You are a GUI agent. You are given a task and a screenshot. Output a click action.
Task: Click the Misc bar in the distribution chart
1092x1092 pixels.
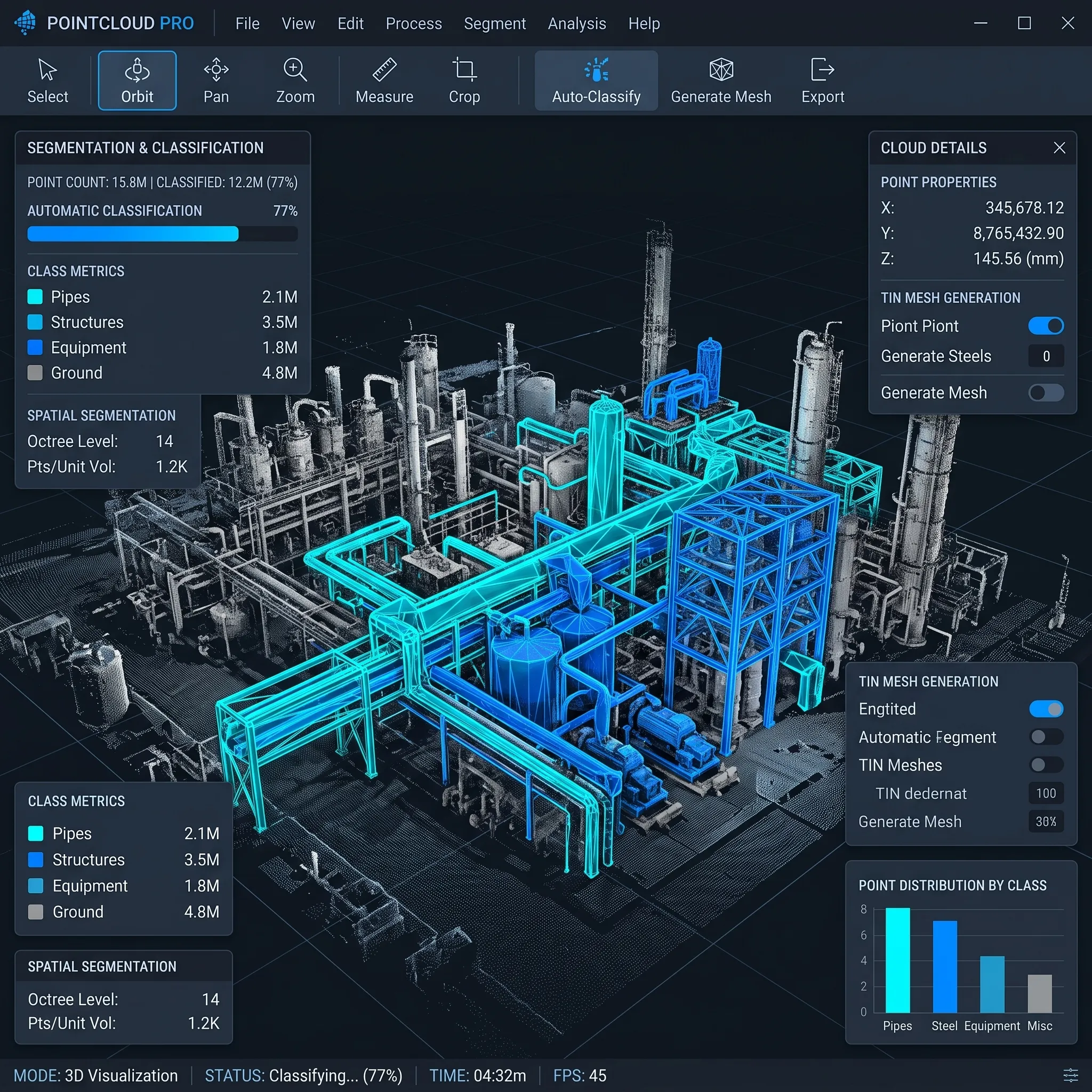tap(1039, 993)
